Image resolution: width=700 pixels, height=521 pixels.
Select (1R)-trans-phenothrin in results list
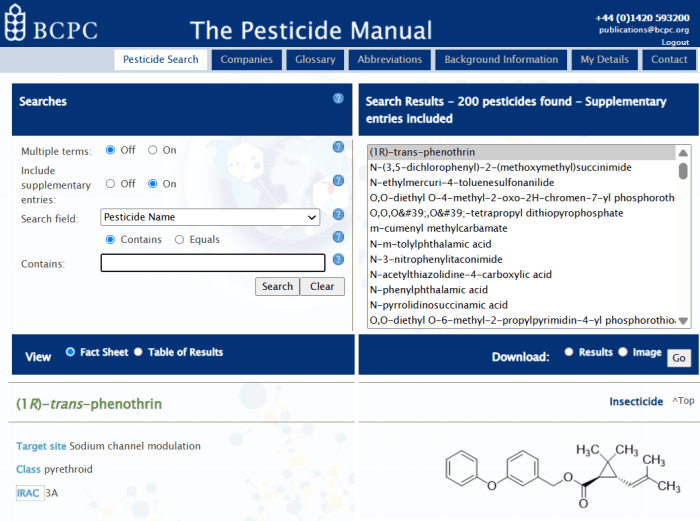point(522,152)
